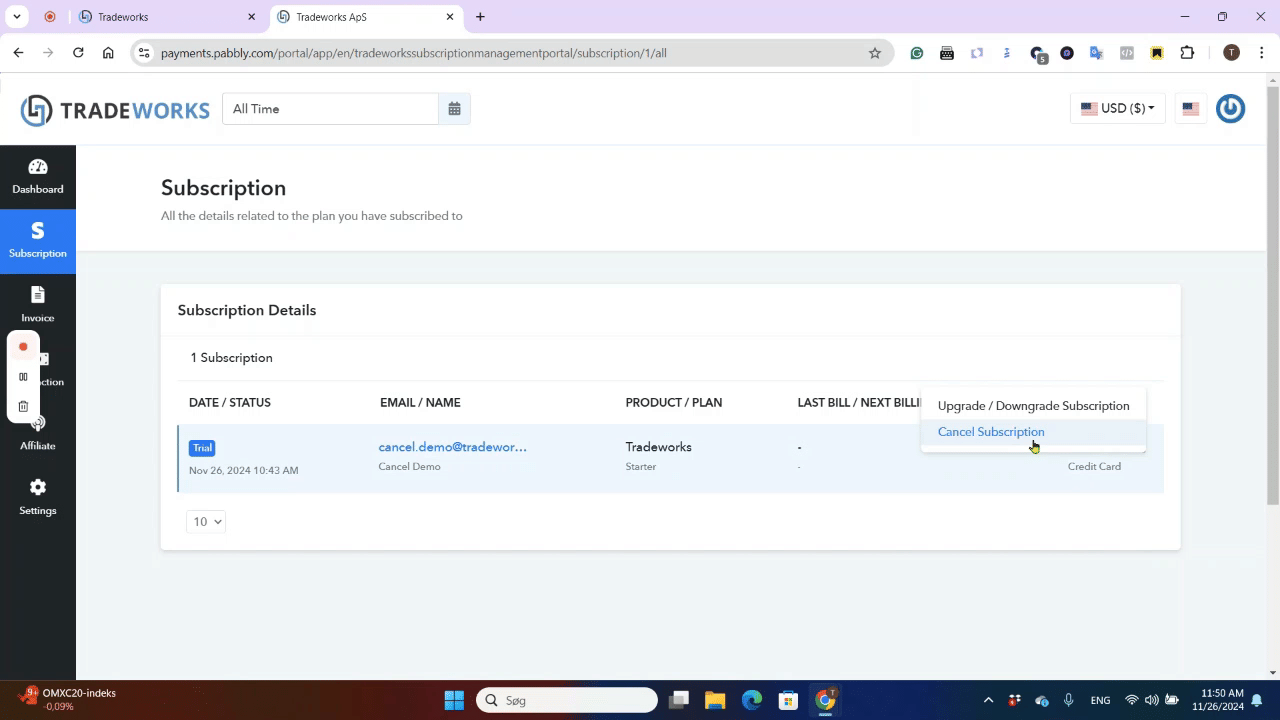The image size is (1280, 720).
Task: Click the taskbar search box Søg
Action: 567,700
